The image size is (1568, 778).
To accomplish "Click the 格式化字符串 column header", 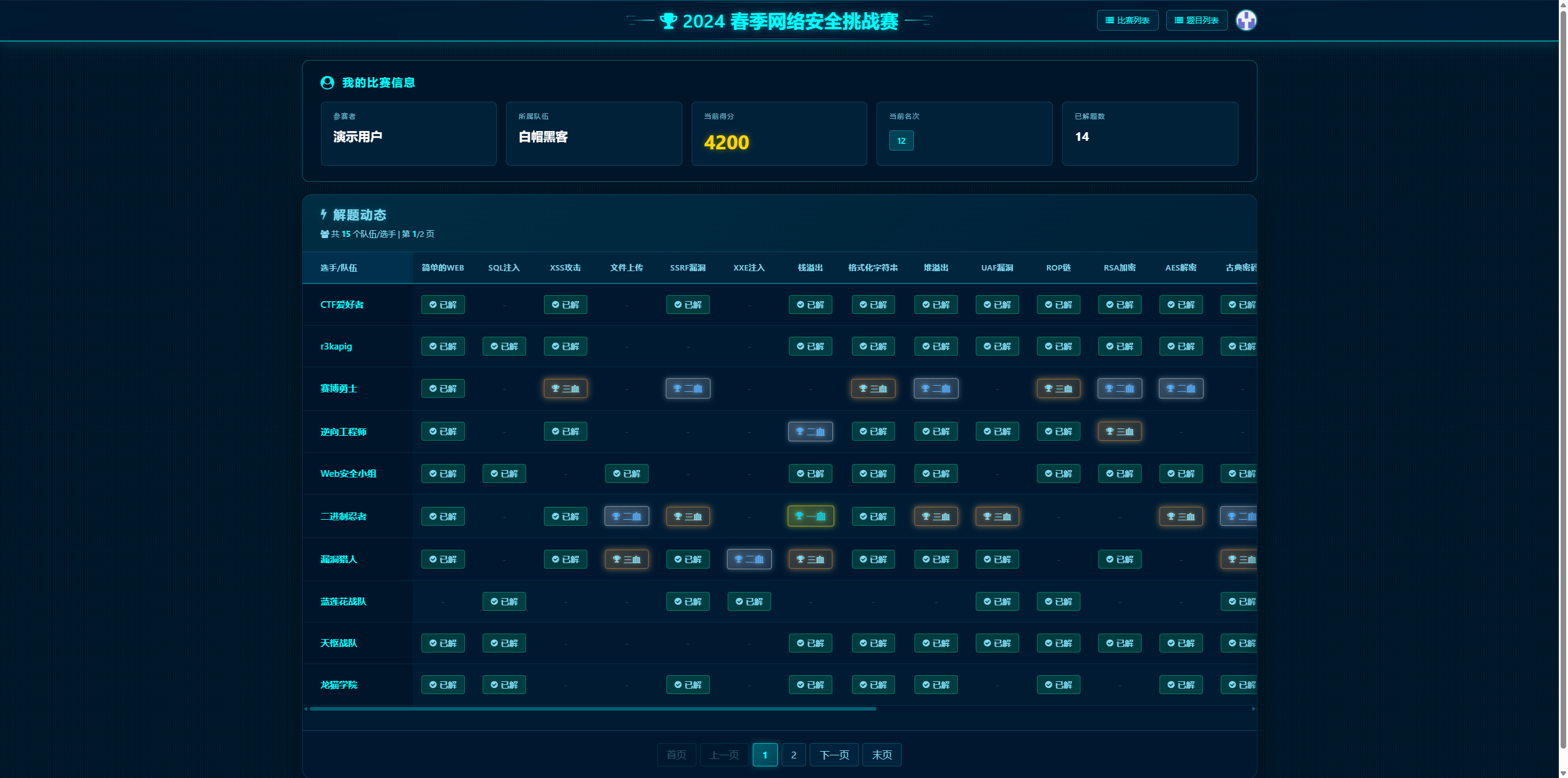I will click(x=873, y=267).
